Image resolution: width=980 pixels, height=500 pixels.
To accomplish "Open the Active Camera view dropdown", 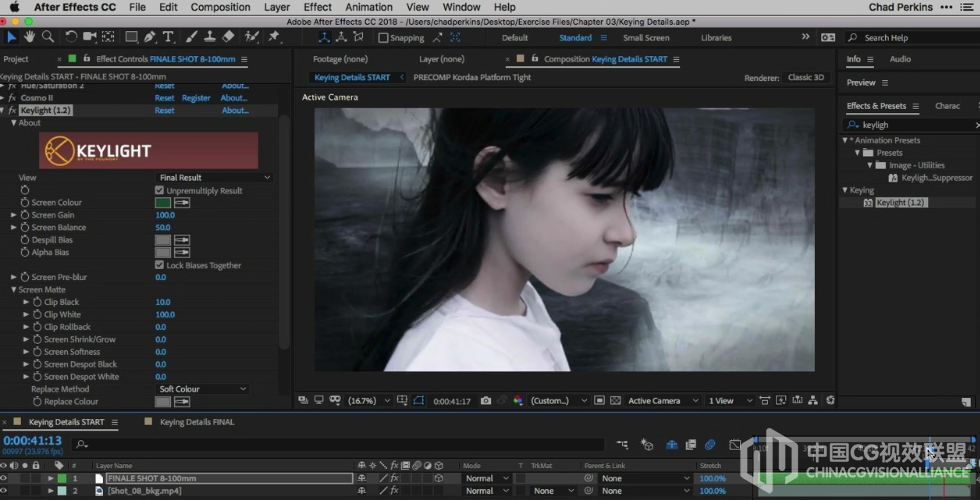I will pos(662,401).
